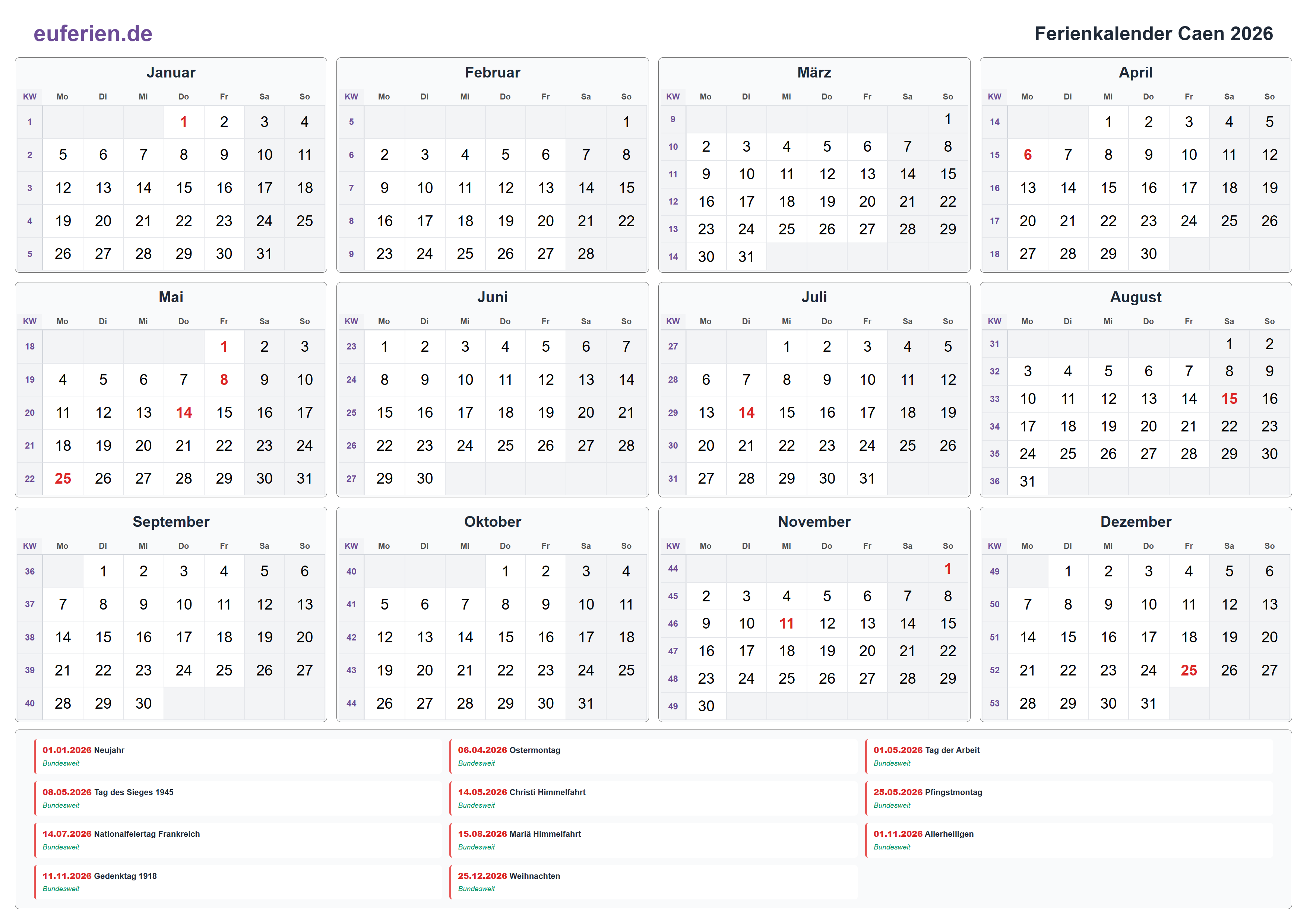1307x924 pixels.
Task: Select week number 23 in Juni
Action: tap(351, 347)
